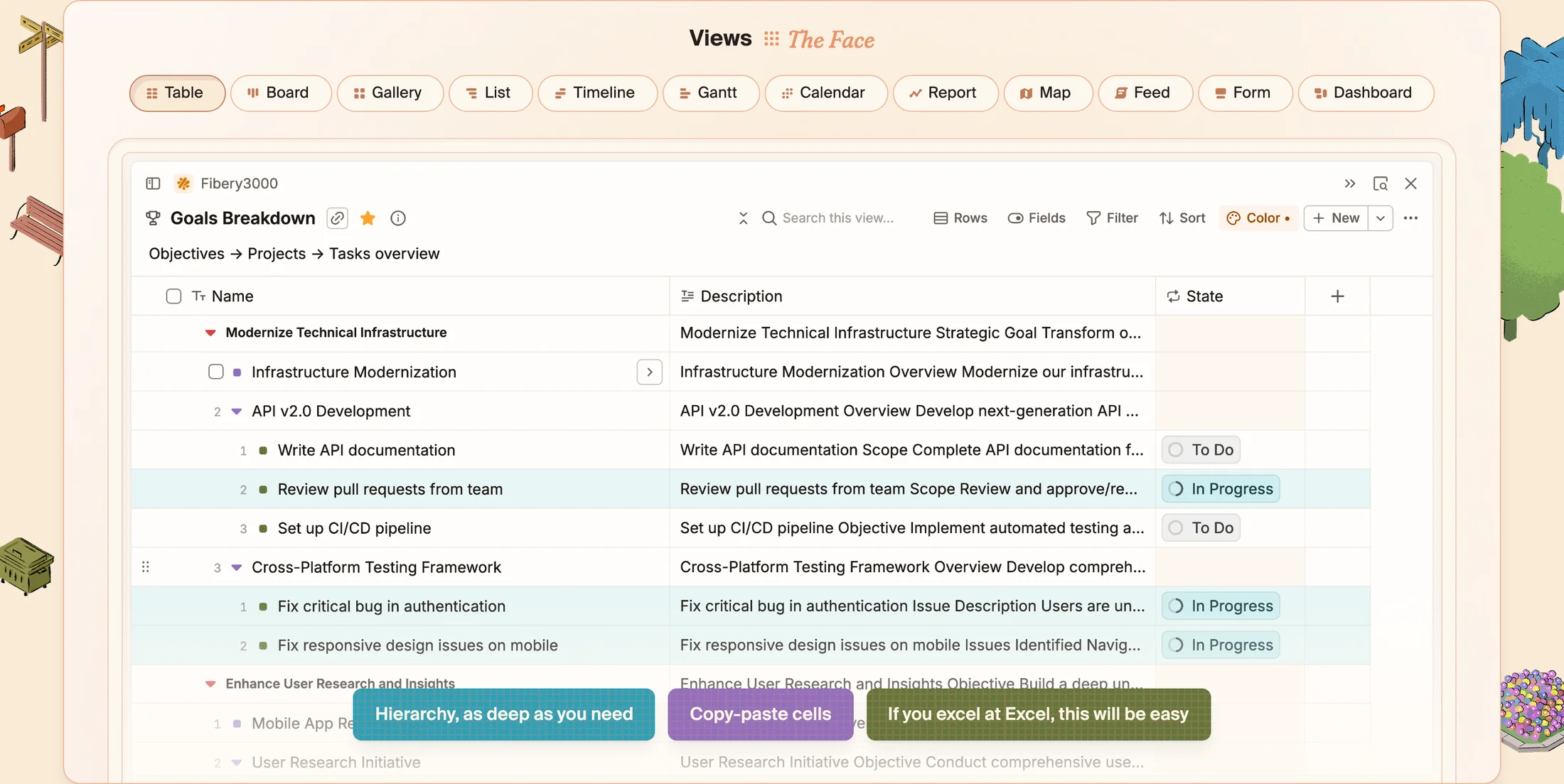Image resolution: width=1564 pixels, height=784 pixels.
Task: Open the three-dots more options menu
Action: pos(1410,218)
